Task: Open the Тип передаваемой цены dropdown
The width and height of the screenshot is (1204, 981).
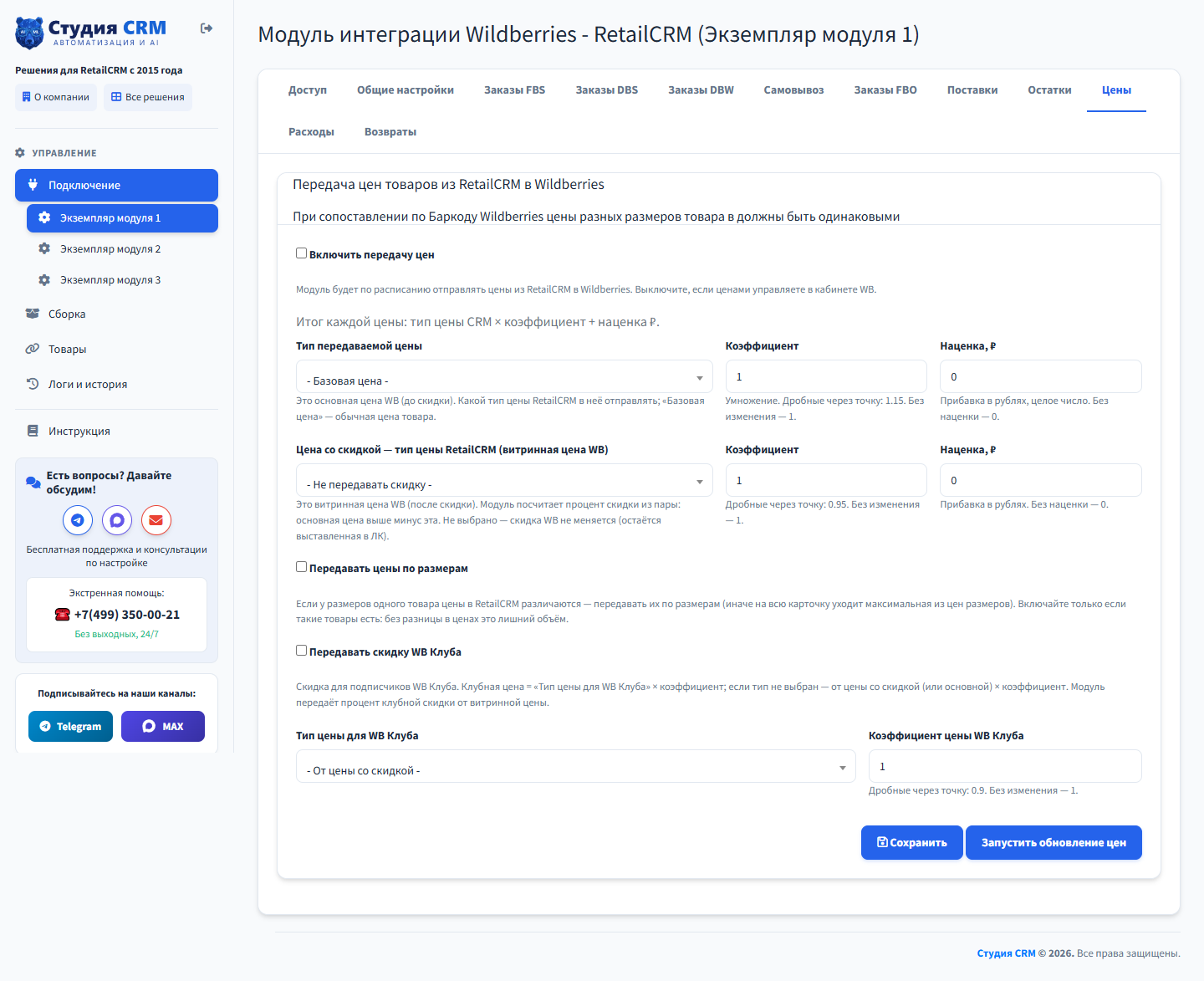Action: [504, 376]
